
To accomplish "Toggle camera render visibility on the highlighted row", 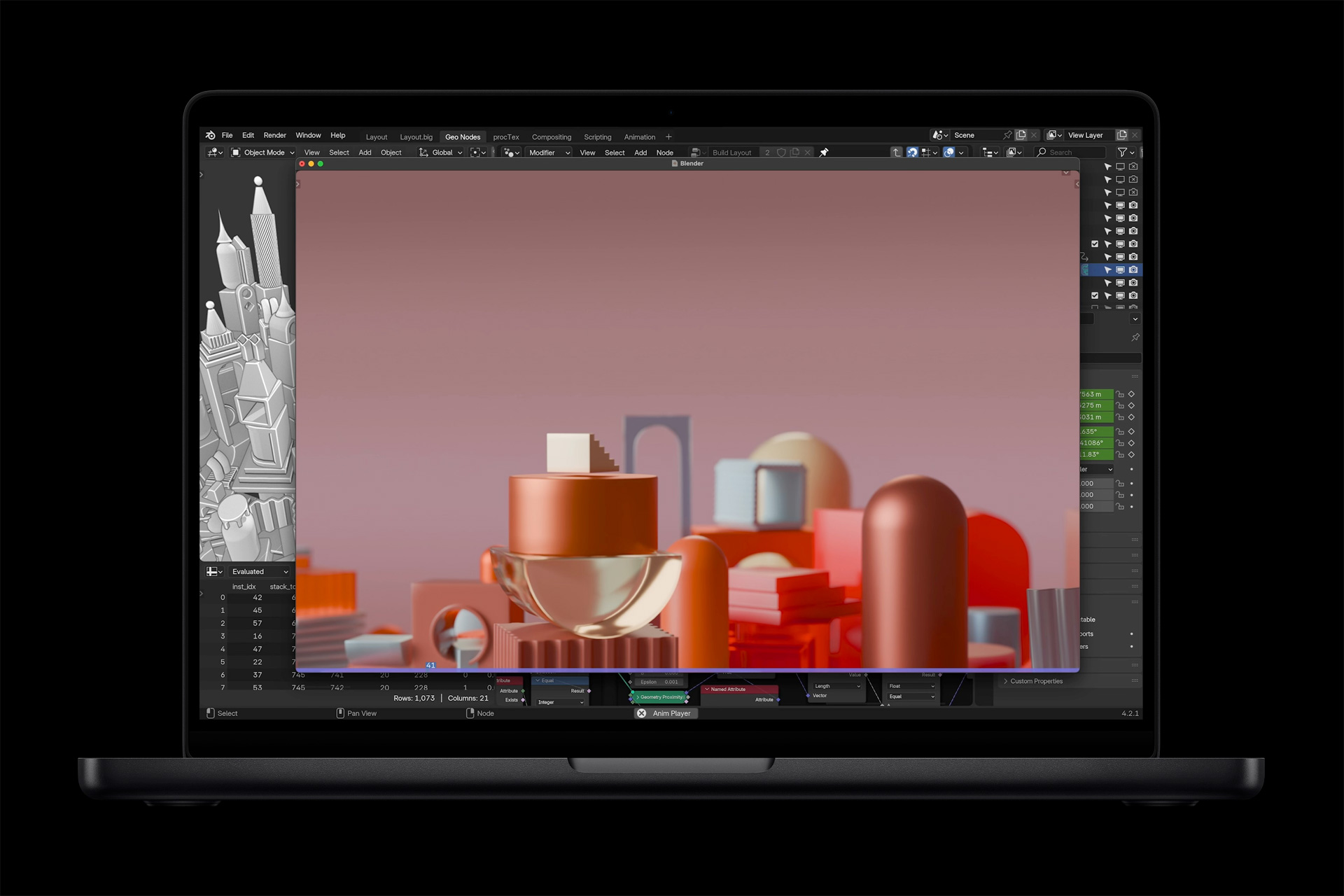I will (1134, 269).
